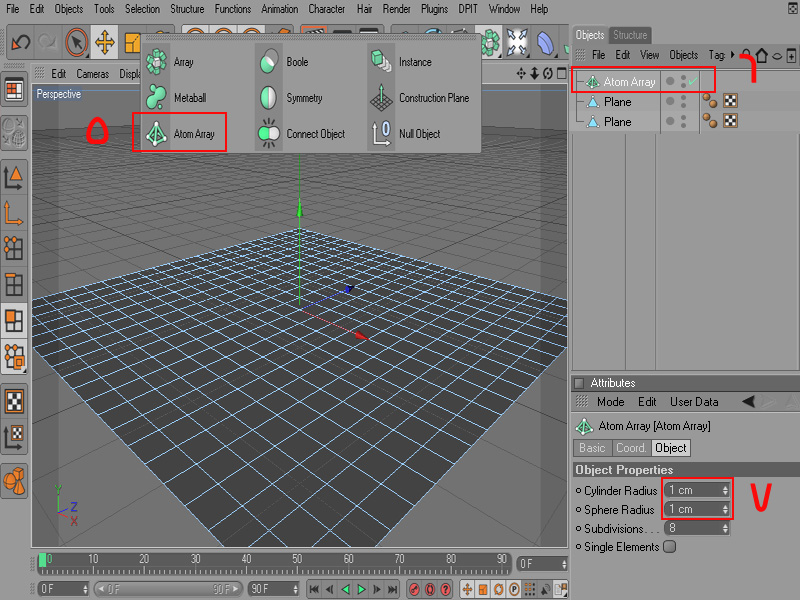
Task: Choose Atom Array from the object palette
Action: point(180,134)
